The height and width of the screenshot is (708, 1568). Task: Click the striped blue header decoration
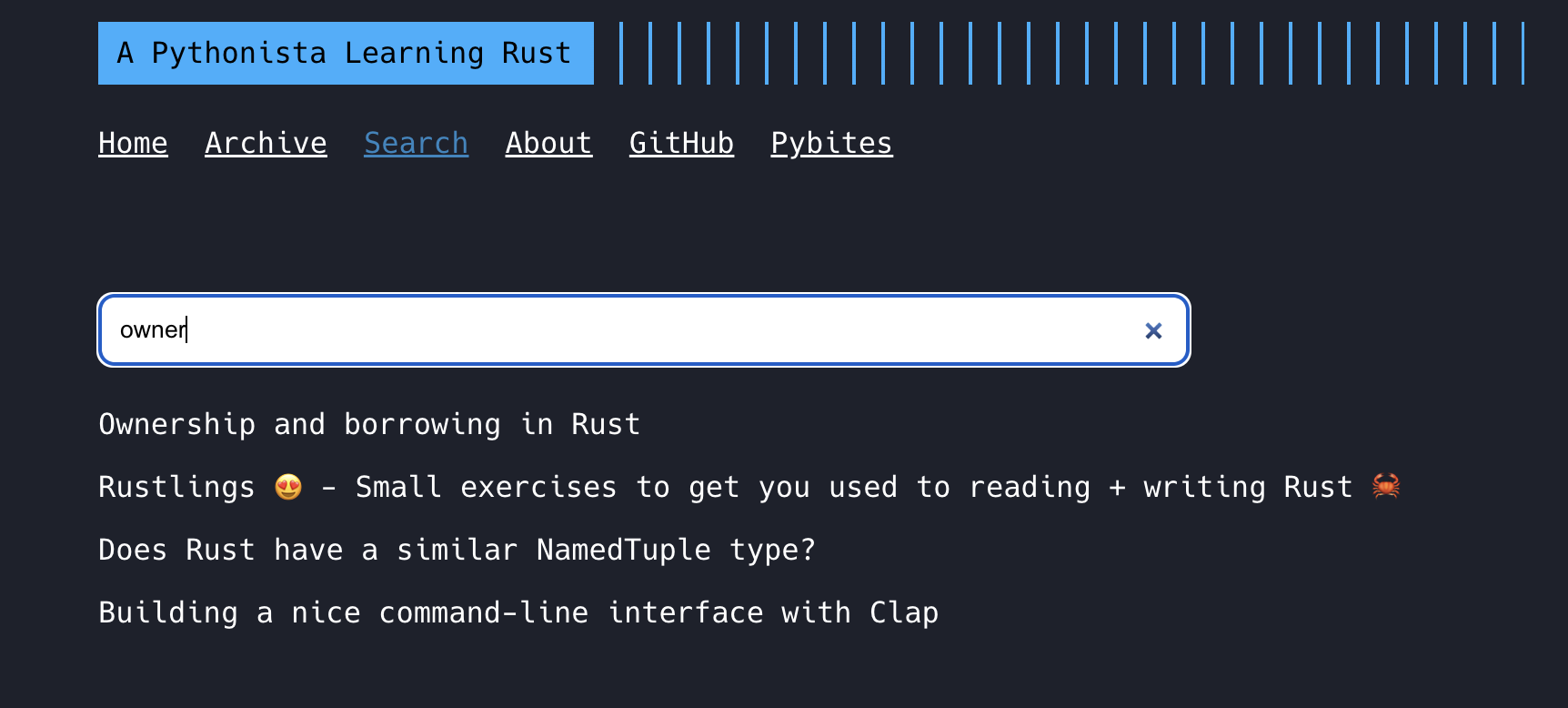[x=1071, y=53]
